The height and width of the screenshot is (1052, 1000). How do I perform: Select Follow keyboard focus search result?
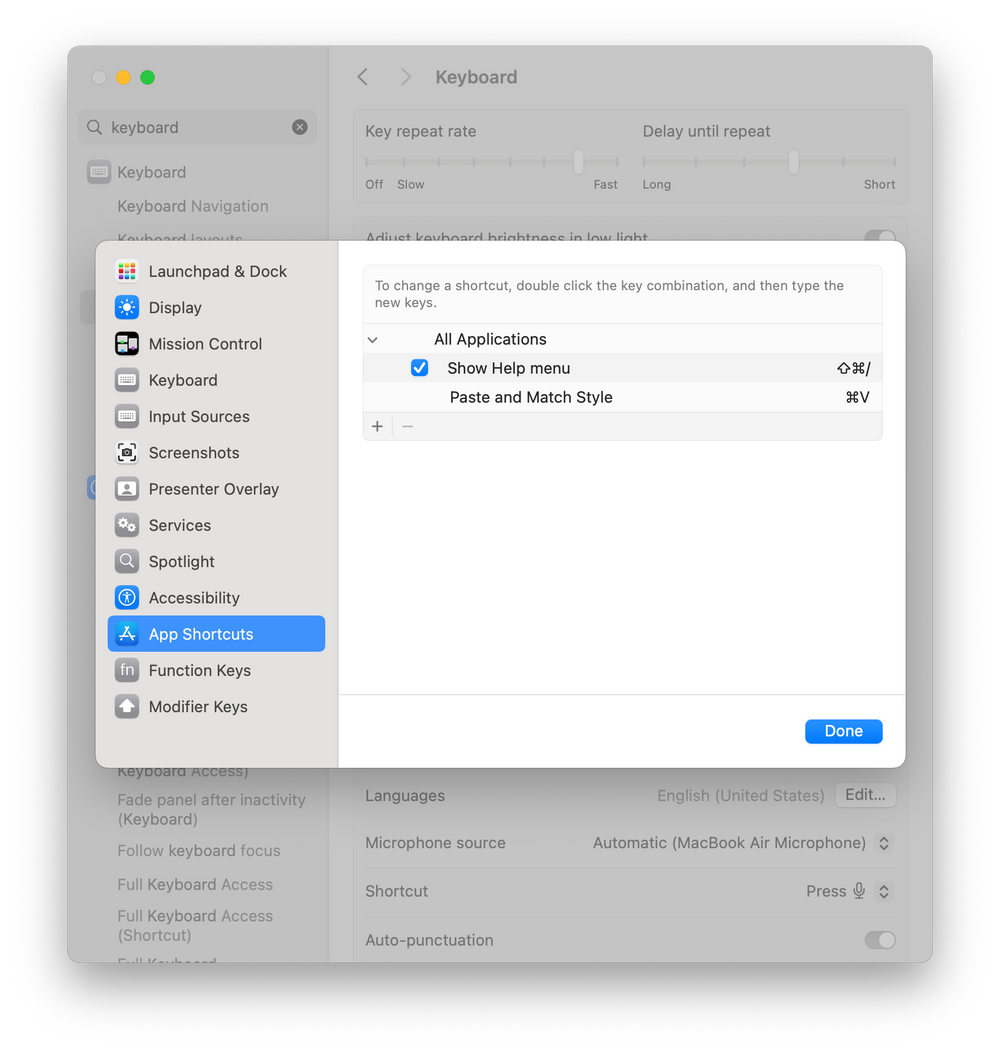pos(199,850)
